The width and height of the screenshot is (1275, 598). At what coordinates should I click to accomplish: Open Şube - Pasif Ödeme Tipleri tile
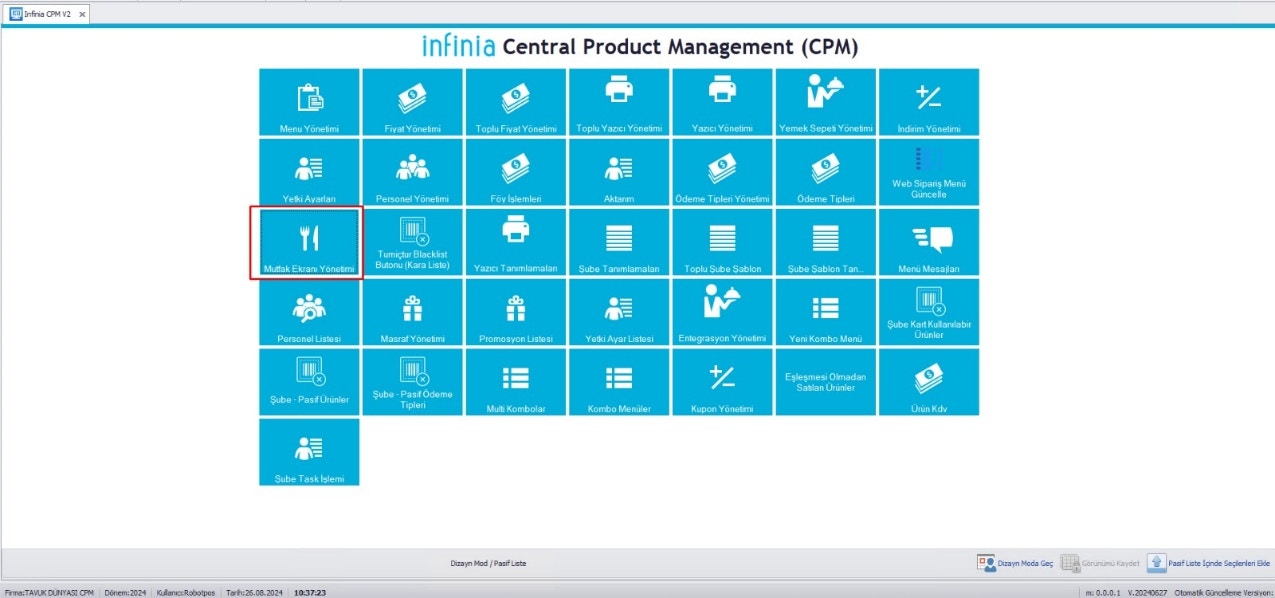pos(412,382)
